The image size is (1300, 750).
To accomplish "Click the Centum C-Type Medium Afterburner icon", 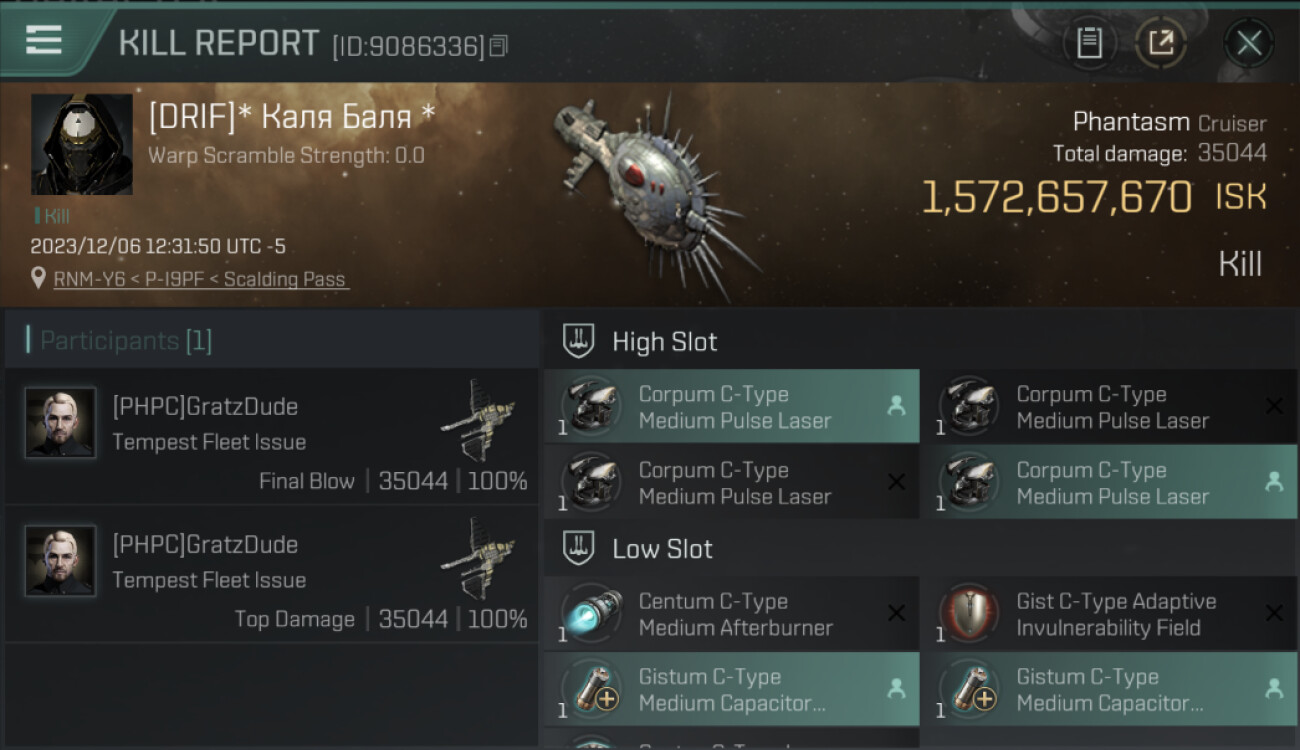I will tap(591, 614).
